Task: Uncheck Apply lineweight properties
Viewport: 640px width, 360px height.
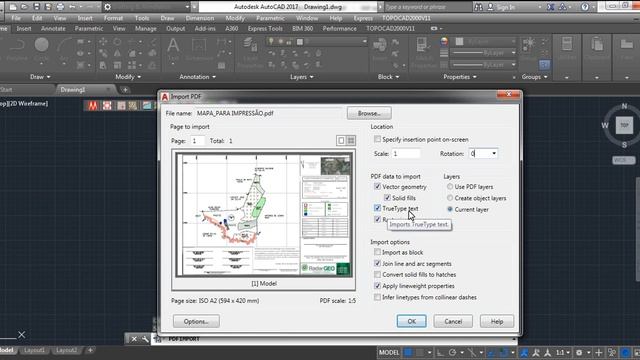Action: pos(378,286)
